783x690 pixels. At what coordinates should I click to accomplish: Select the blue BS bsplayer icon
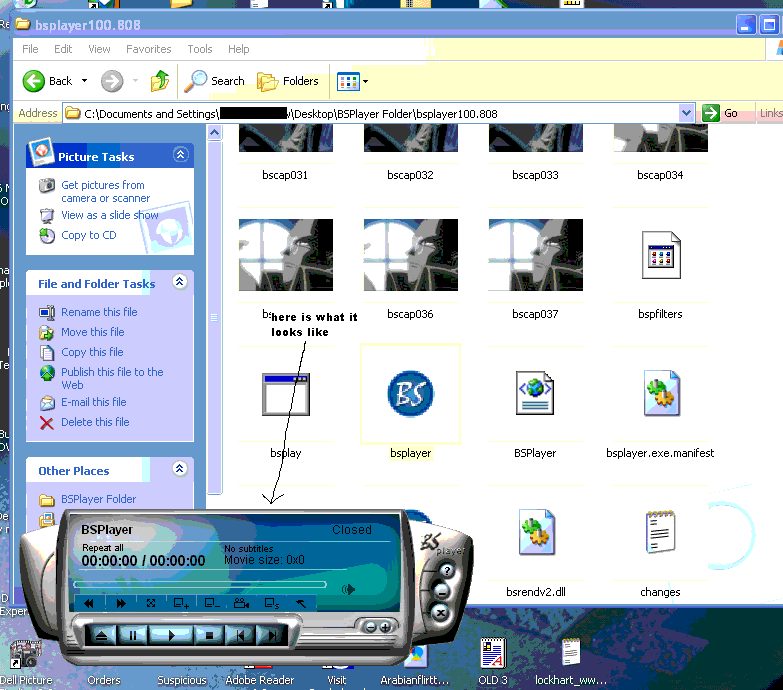coord(410,394)
